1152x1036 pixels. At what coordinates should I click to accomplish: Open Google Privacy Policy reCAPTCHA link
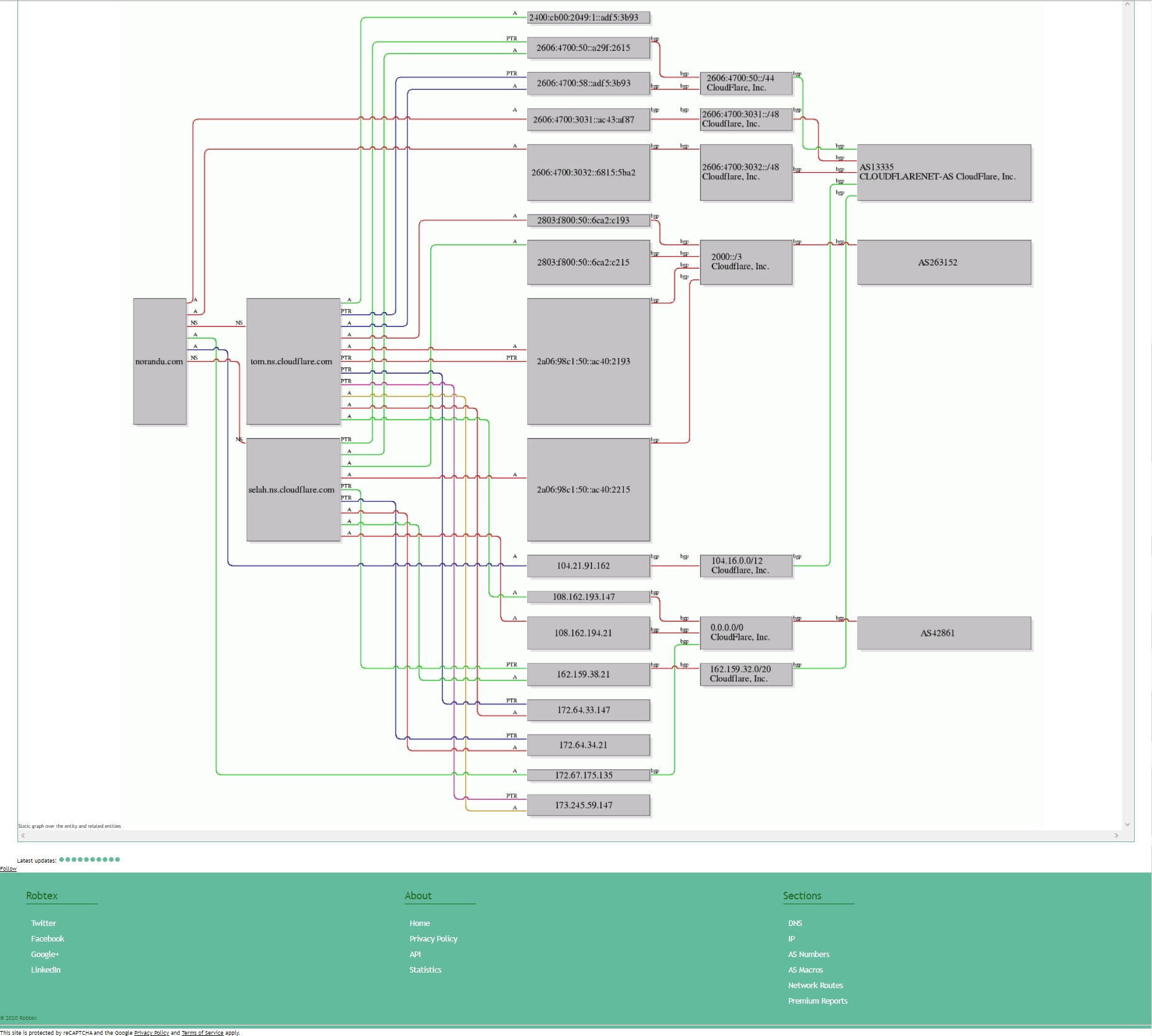(152, 1033)
